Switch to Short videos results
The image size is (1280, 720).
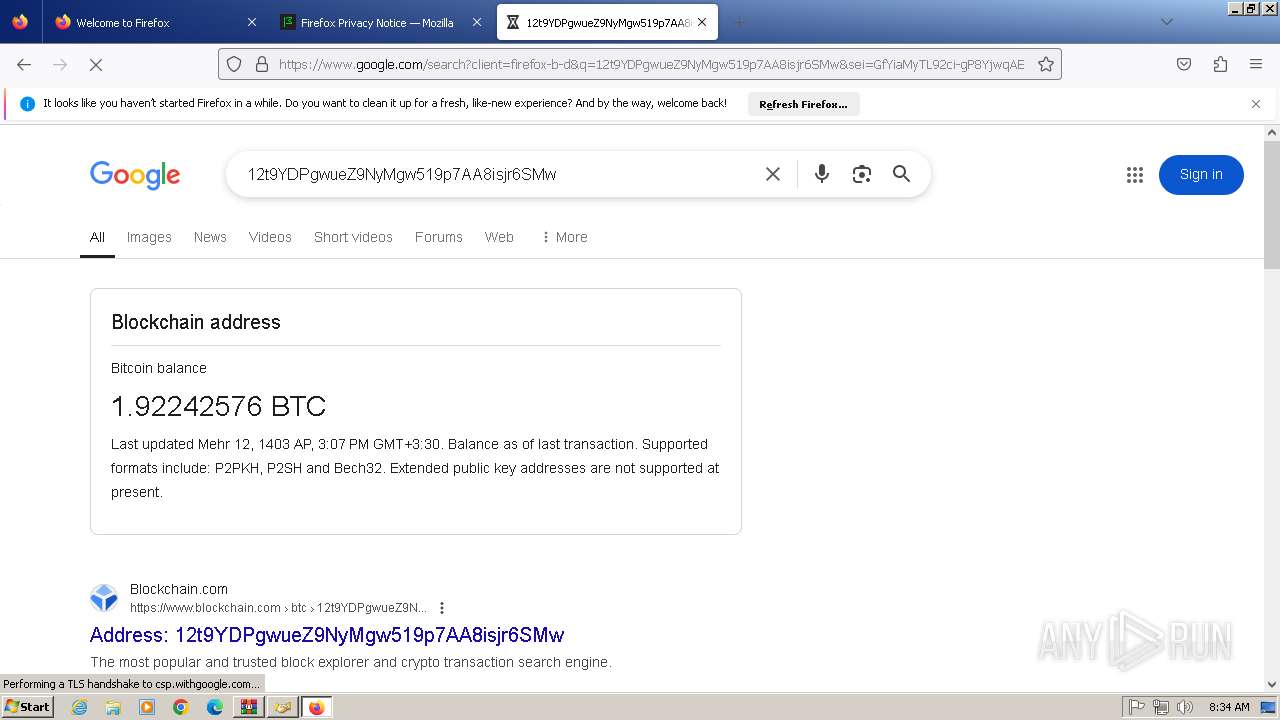click(353, 237)
